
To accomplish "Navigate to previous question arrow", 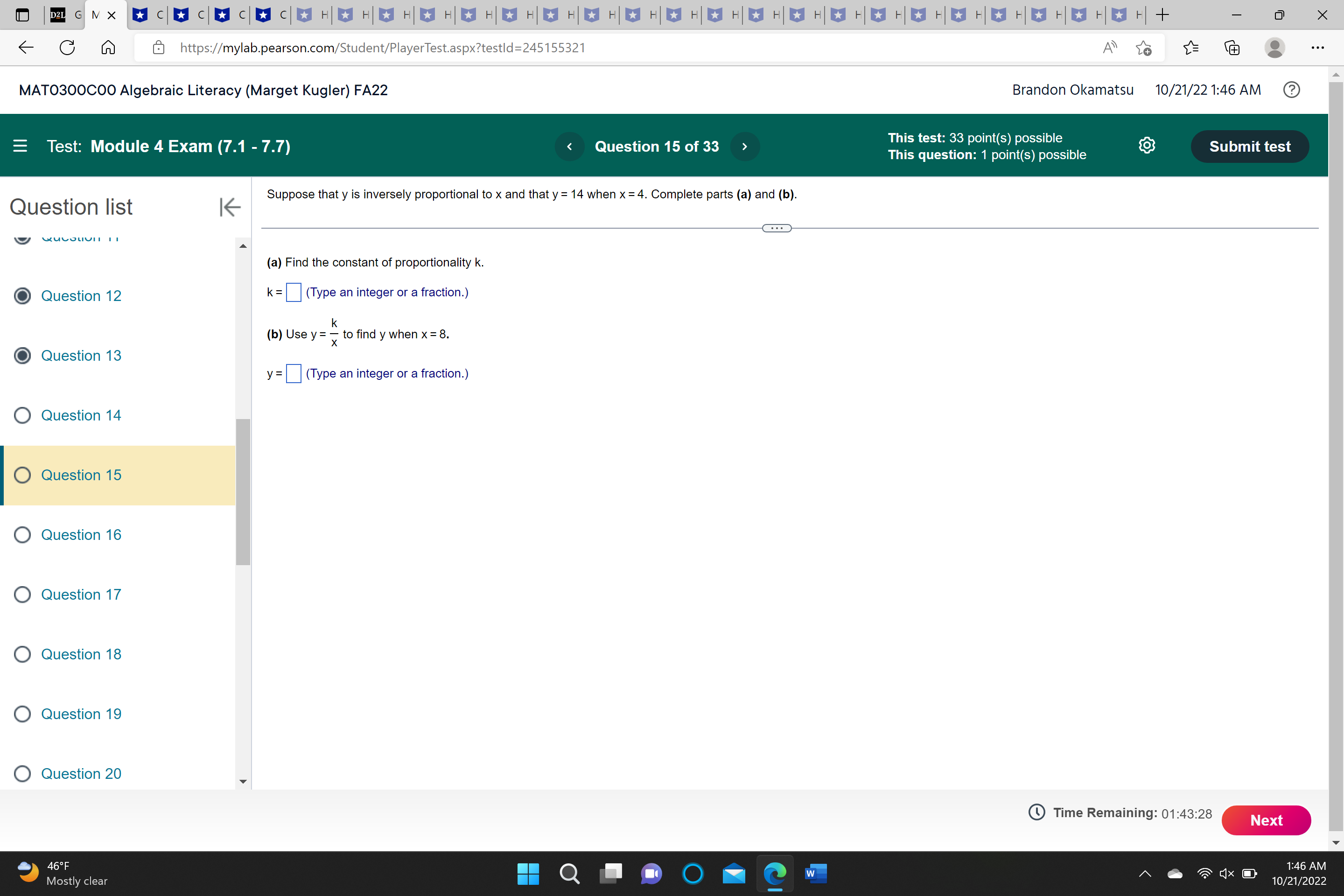I will 569,146.
